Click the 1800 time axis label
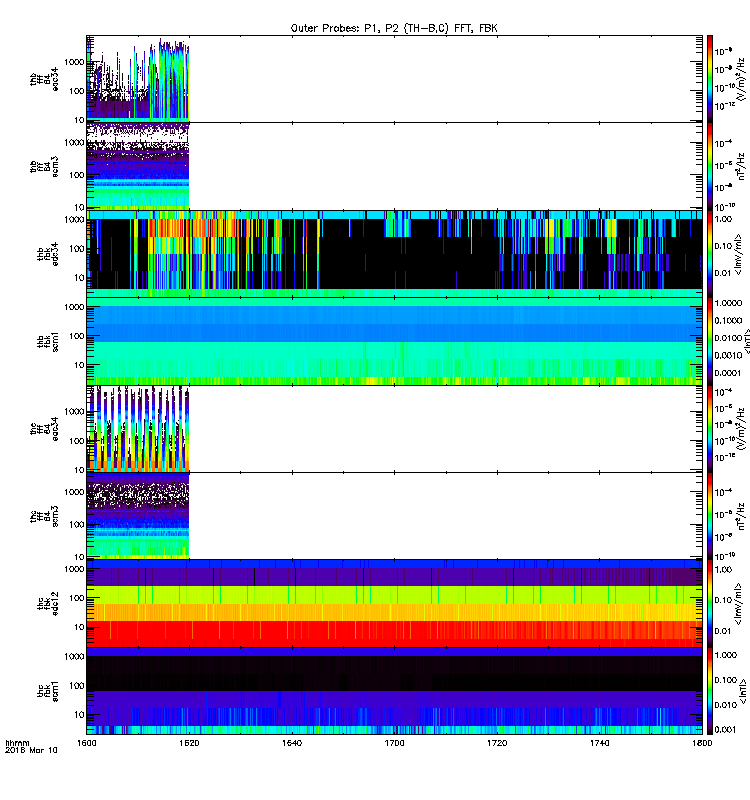 702,743
